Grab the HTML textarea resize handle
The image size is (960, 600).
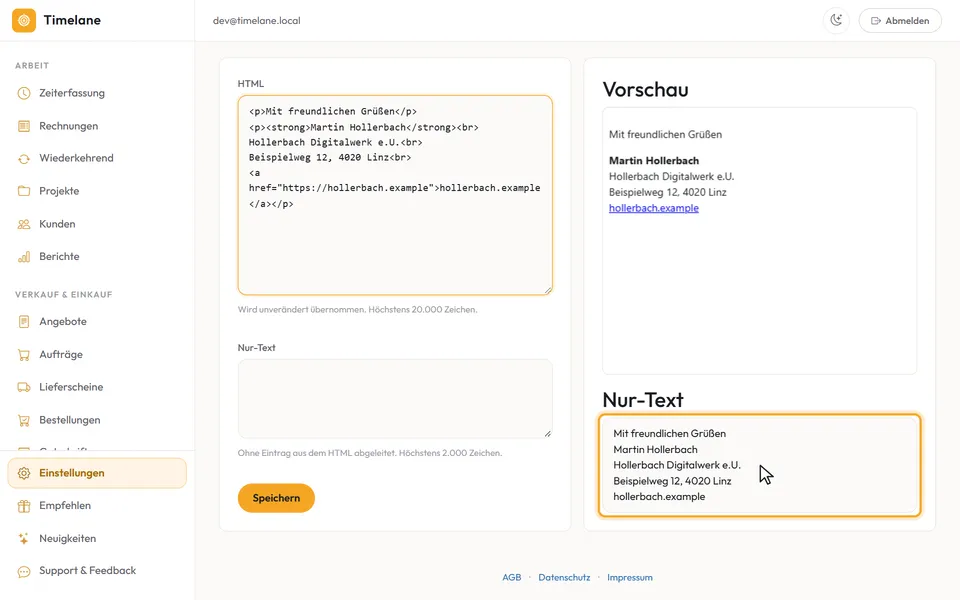tap(547, 290)
